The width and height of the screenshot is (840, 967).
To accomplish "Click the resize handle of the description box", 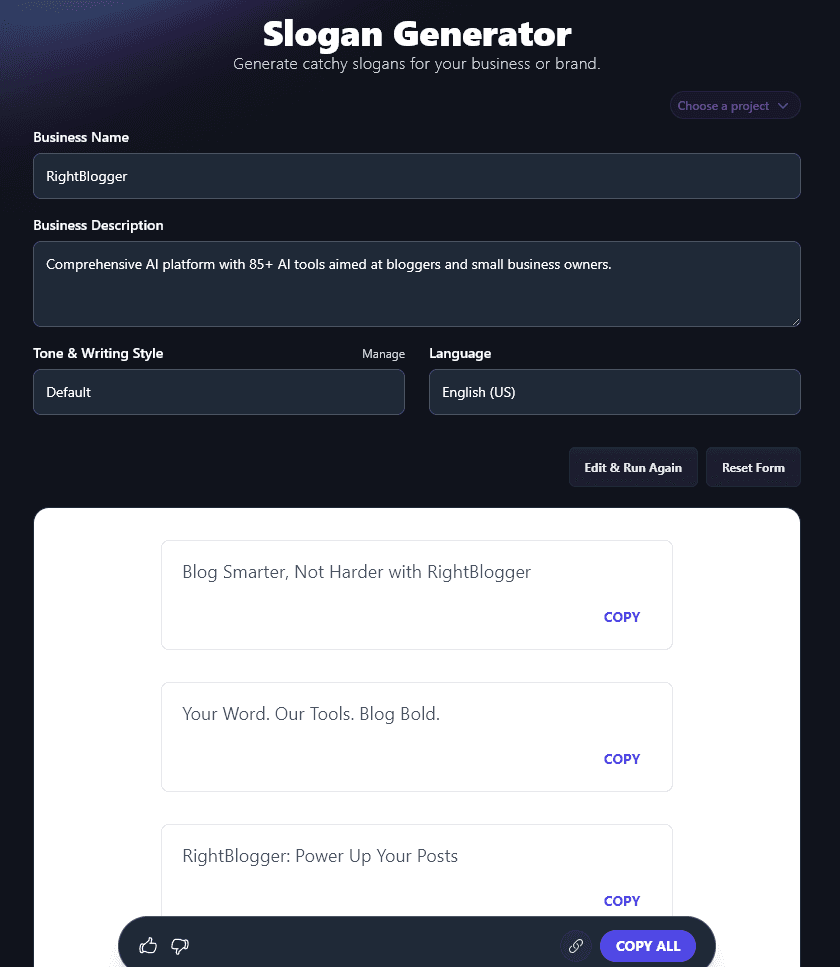I will point(795,322).
